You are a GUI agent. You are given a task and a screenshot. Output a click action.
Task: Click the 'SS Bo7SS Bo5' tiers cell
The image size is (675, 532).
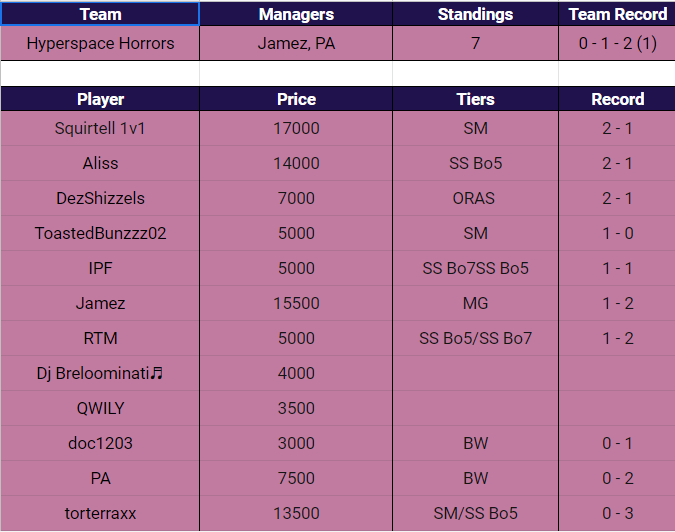(x=475, y=268)
